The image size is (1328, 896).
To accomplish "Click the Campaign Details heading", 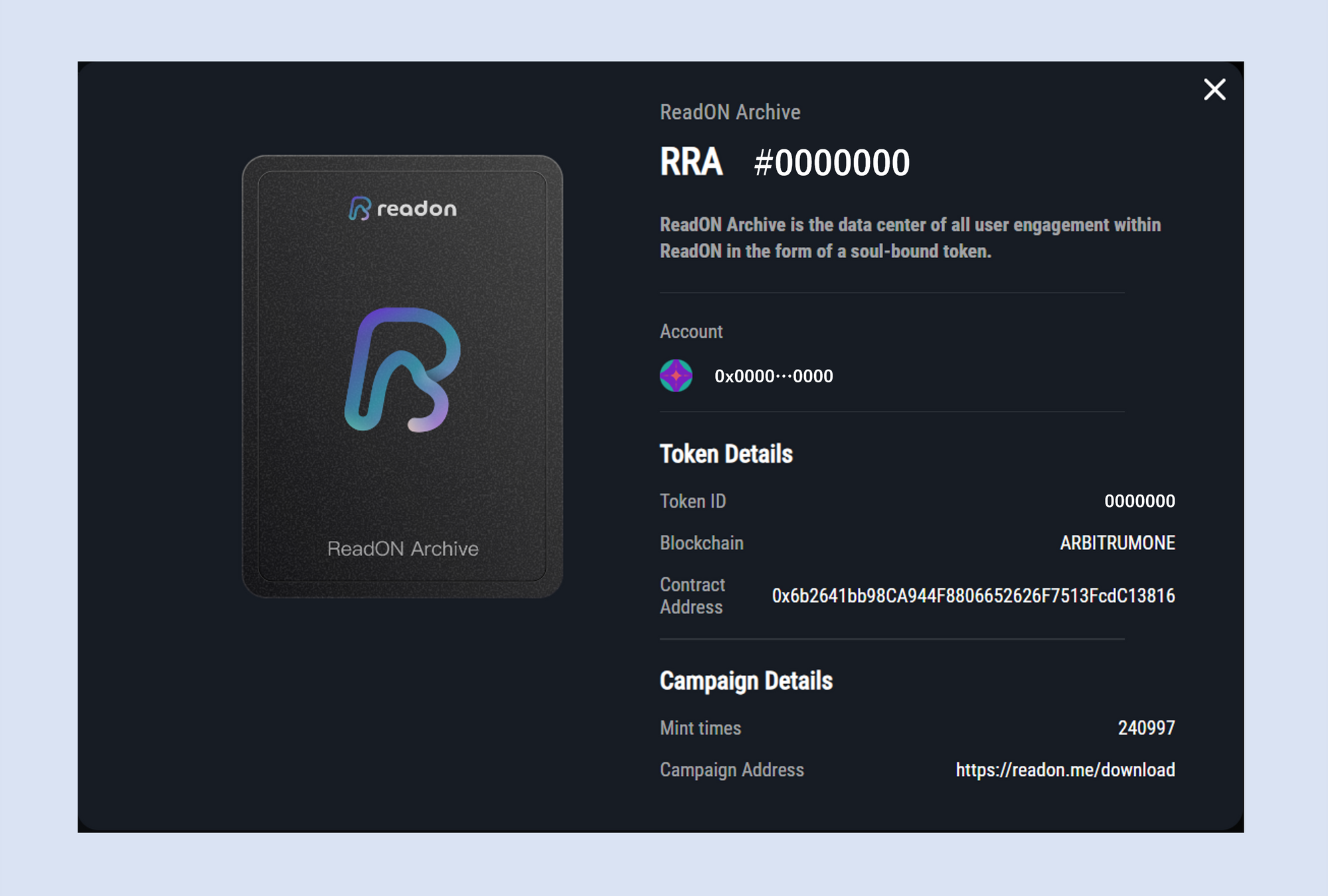I will pos(746,681).
